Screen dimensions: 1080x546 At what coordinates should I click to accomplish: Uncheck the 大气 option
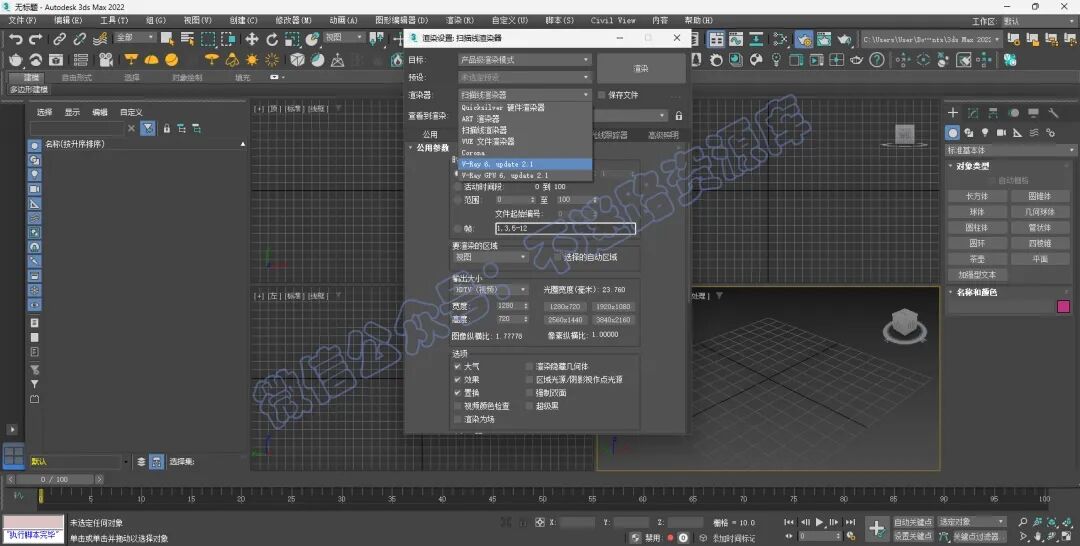(457, 367)
